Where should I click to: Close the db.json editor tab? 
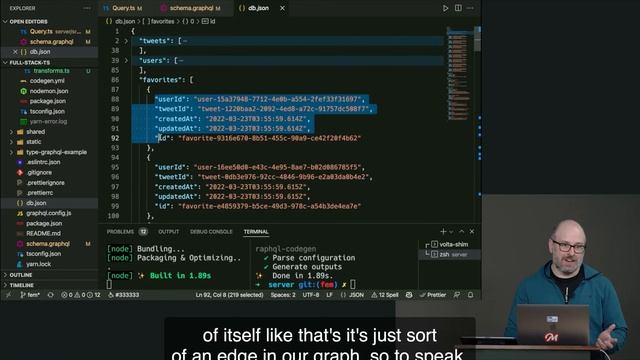(282, 8)
